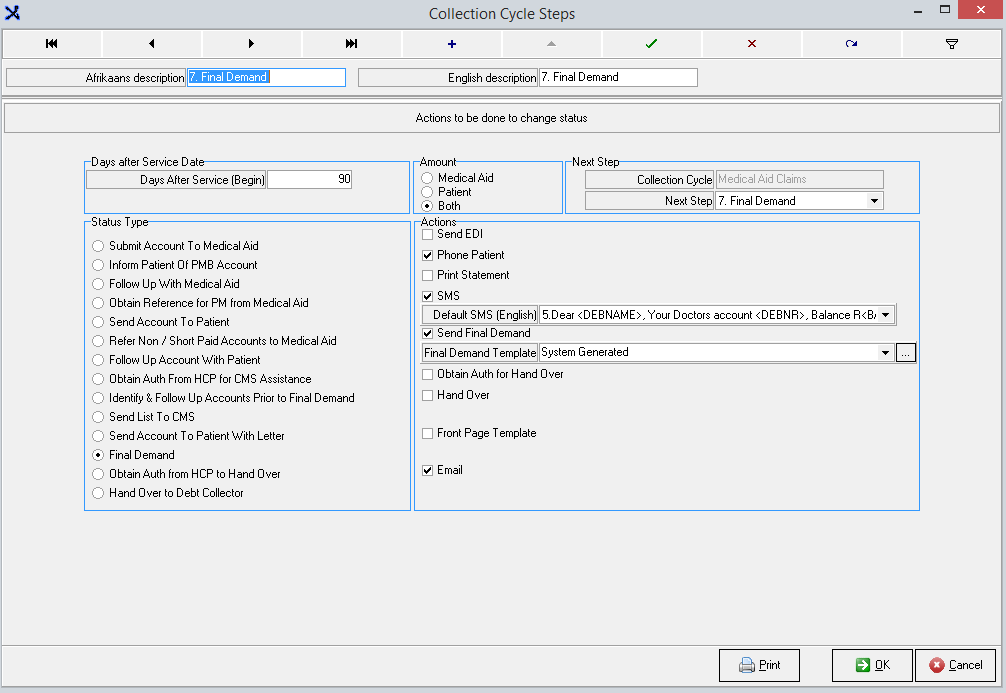The image size is (1006, 693).
Task: Open the Default SMS (English) dropdown
Action: [885, 315]
